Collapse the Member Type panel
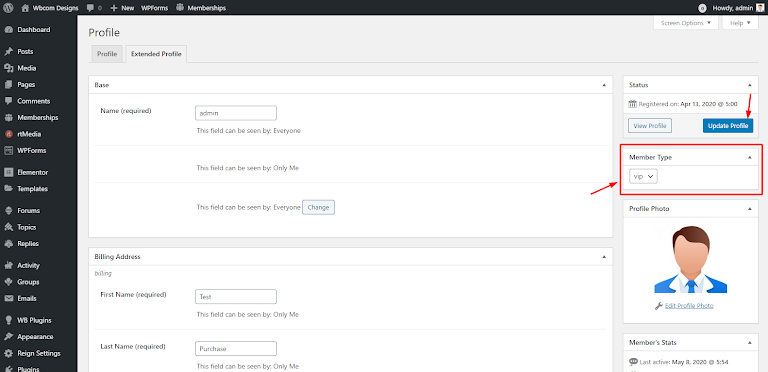The width and height of the screenshot is (768, 372). tap(750, 158)
